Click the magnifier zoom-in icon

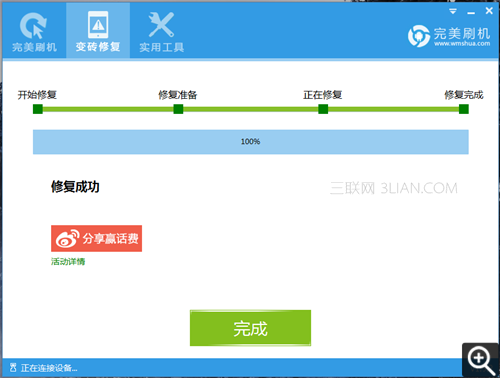pos(480,360)
